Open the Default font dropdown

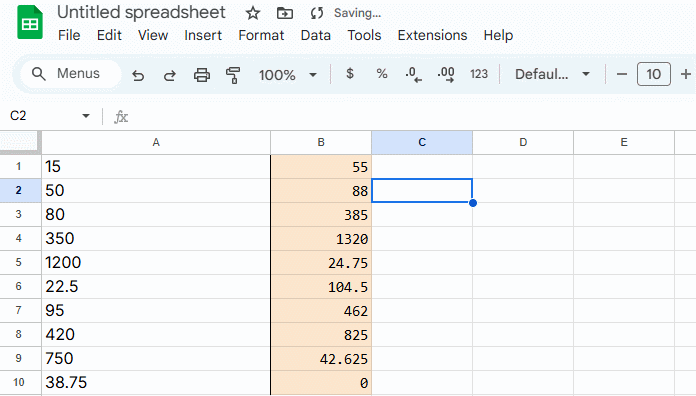(552, 74)
